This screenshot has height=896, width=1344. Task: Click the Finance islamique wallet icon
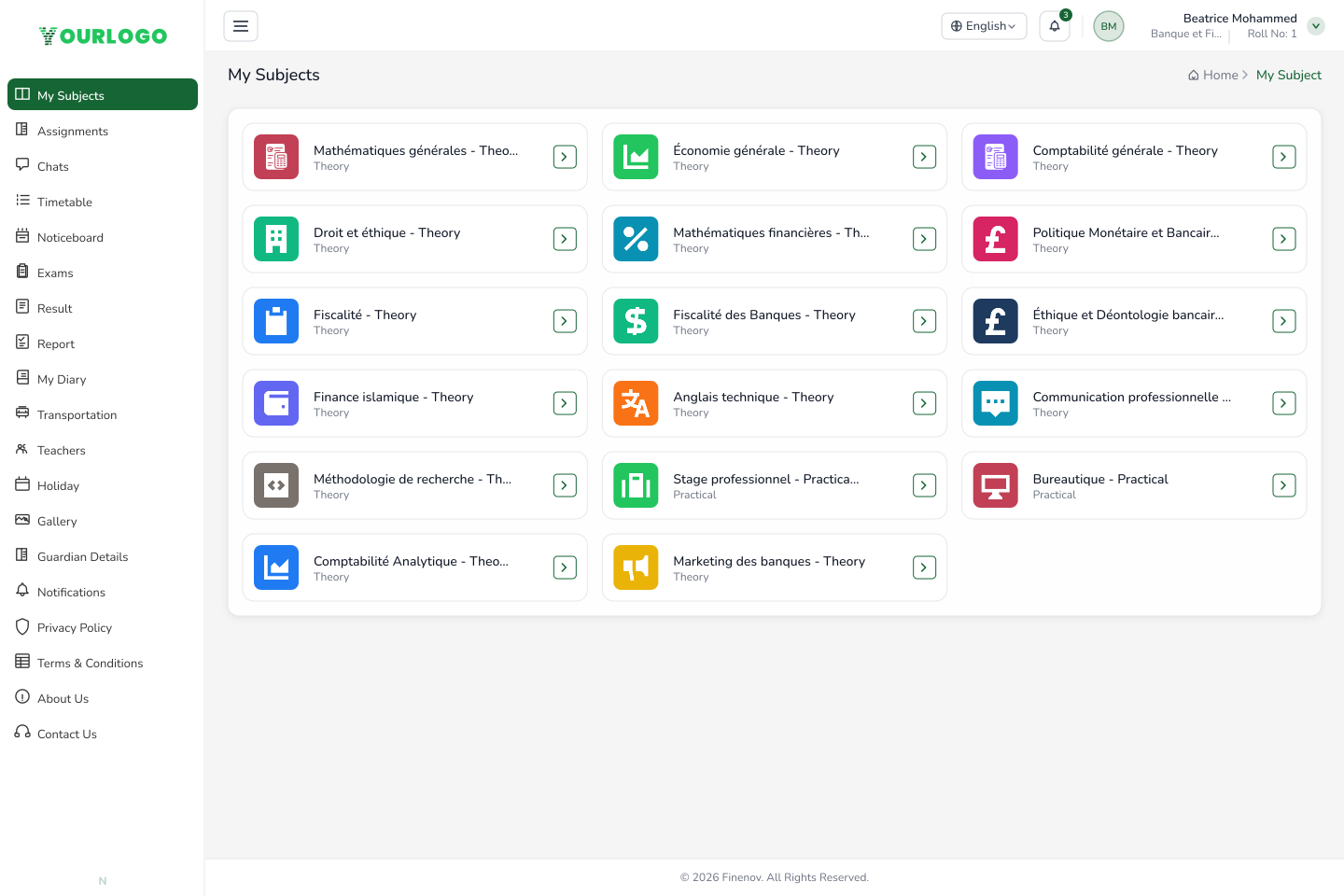276,403
